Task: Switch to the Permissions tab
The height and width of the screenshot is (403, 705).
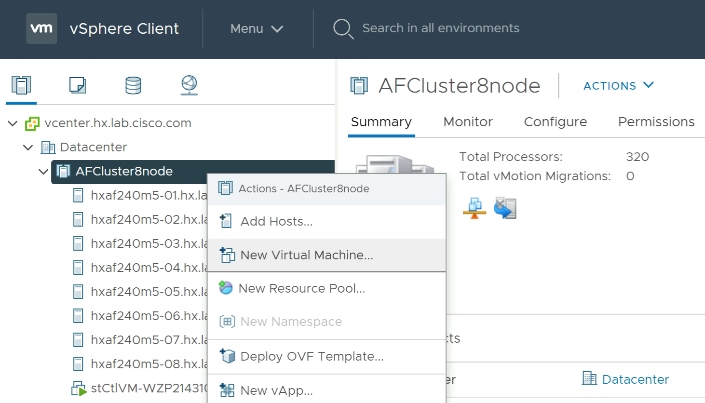Action: (x=656, y=122)
